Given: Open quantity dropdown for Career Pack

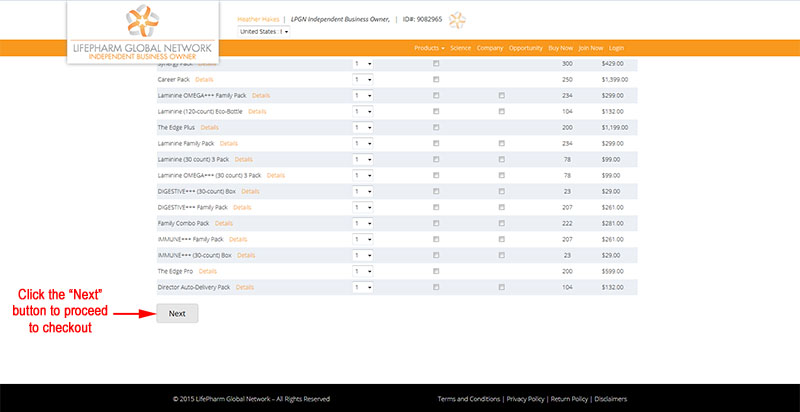Looking at the screenshot, I should (363, 80).
